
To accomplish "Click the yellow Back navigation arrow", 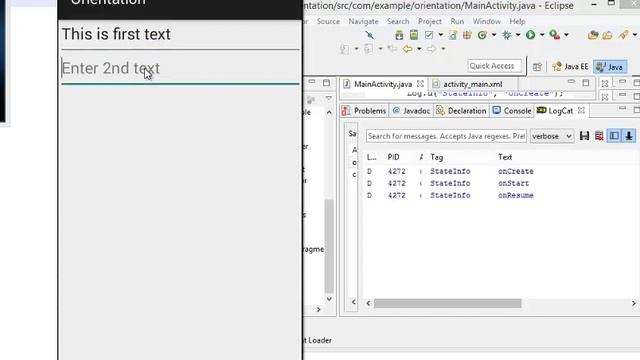I will tap(407, 49).
